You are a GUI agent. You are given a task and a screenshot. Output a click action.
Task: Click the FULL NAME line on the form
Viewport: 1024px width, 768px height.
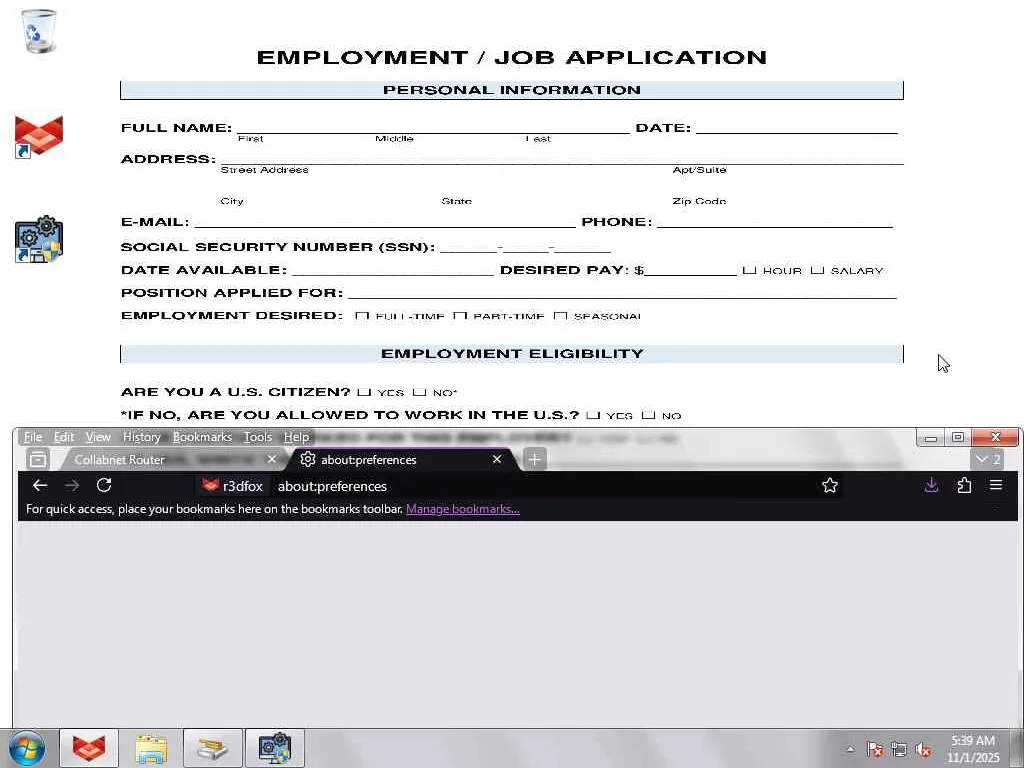click(x=433, y=128)
